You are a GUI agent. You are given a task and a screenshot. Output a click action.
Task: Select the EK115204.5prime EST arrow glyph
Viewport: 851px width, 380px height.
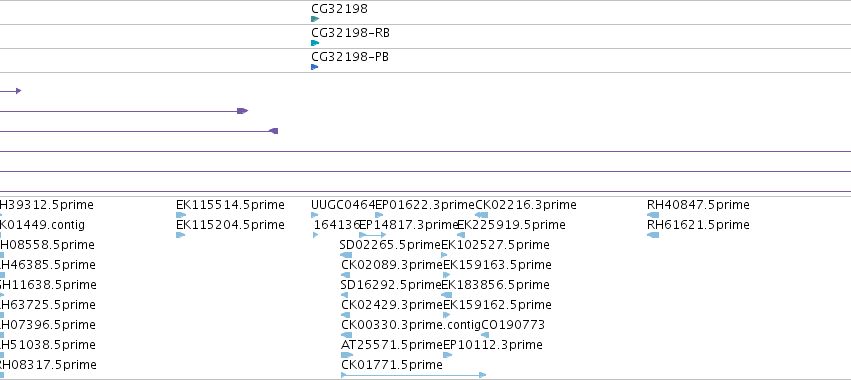(x=181, y=235)
